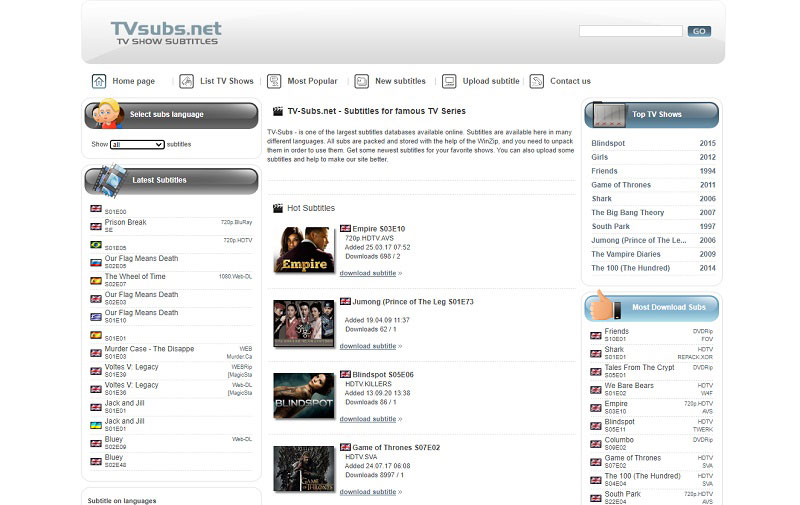Click the Game of Thrones poster thumbnail

coord(304,468)
